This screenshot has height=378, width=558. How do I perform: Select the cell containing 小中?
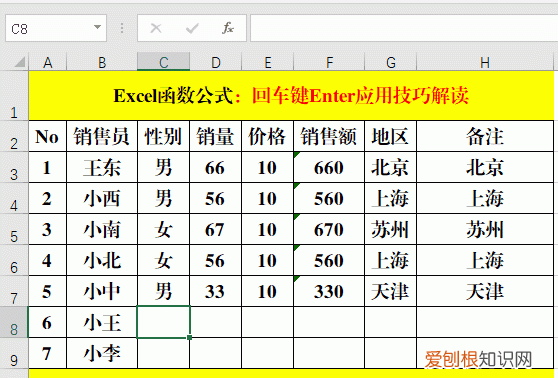[102, 291]
